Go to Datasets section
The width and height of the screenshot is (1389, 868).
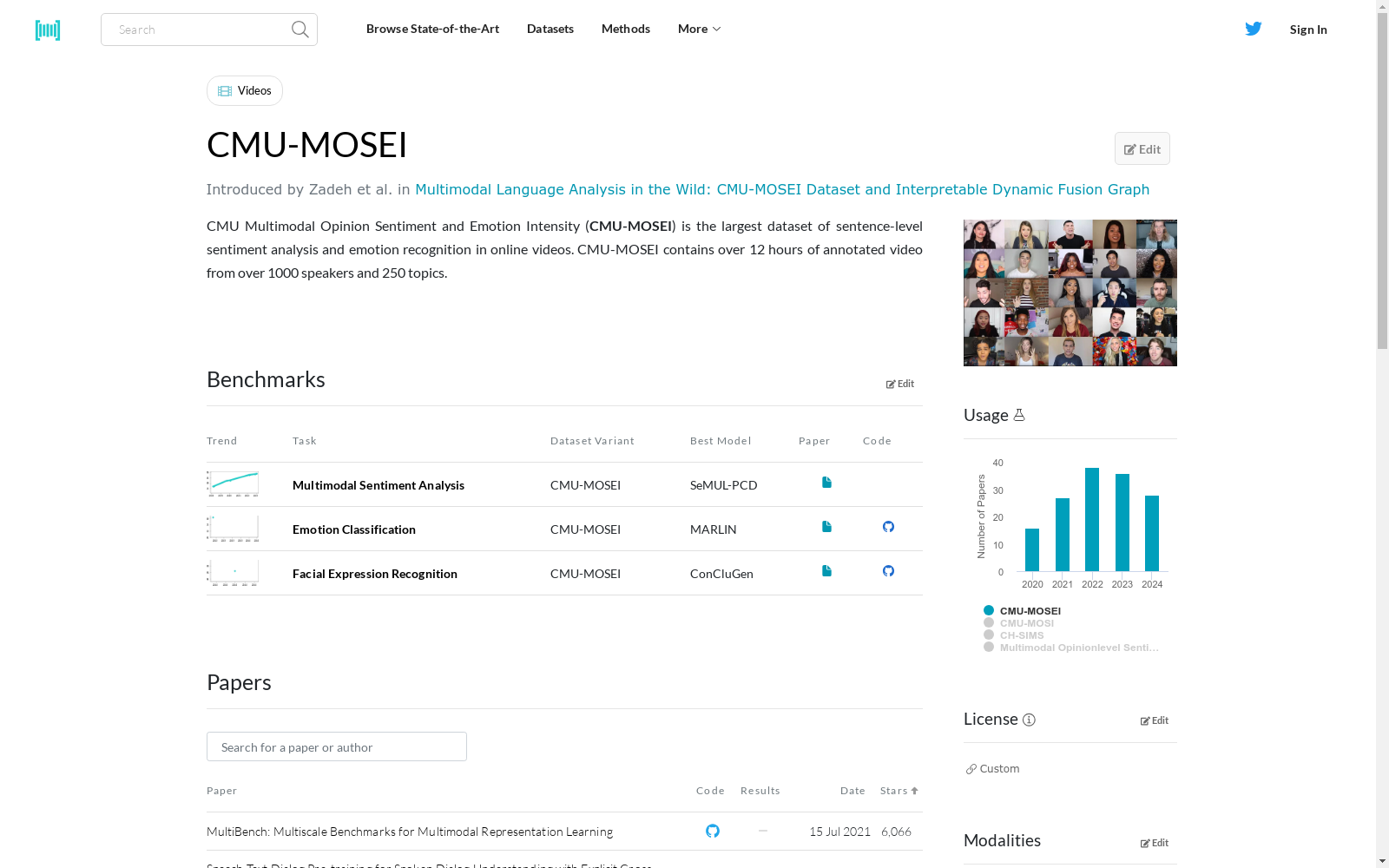[x=550, y=29]
